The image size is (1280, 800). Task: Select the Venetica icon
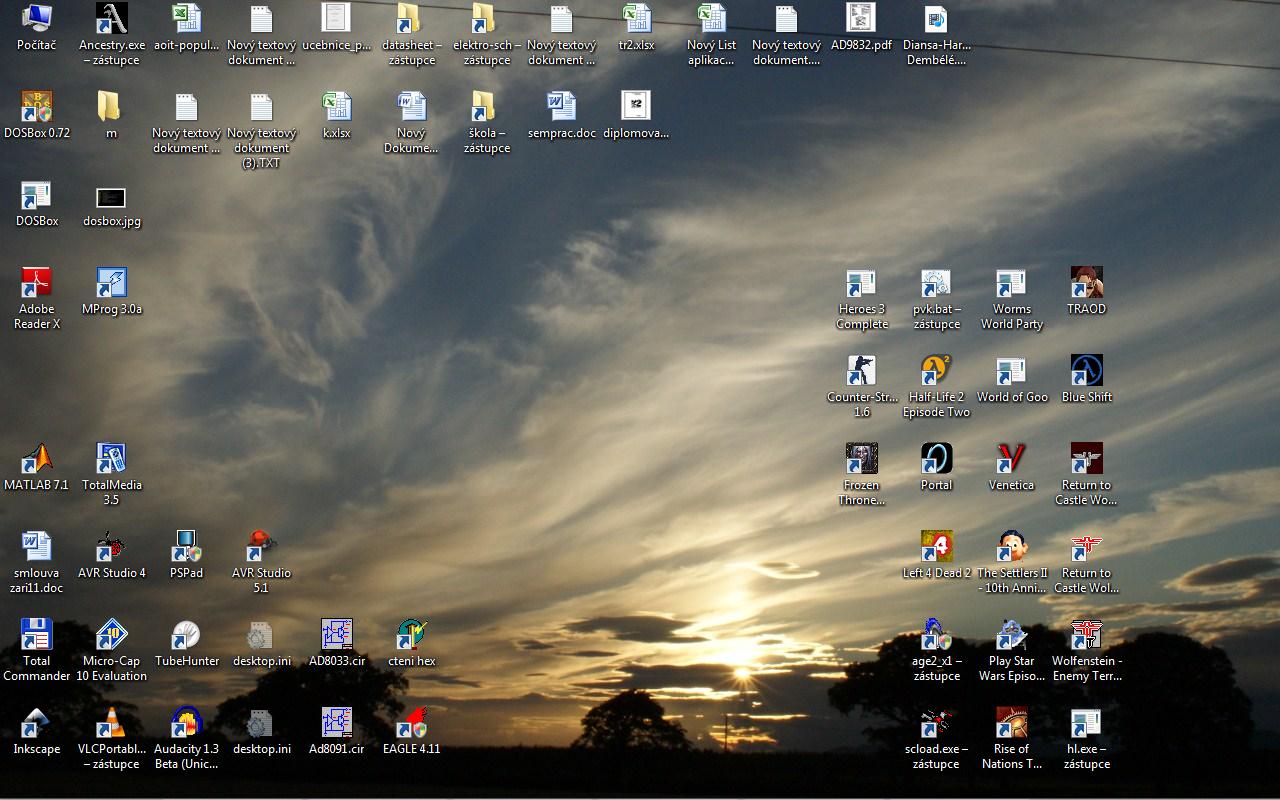click(x=1011, y=459)
